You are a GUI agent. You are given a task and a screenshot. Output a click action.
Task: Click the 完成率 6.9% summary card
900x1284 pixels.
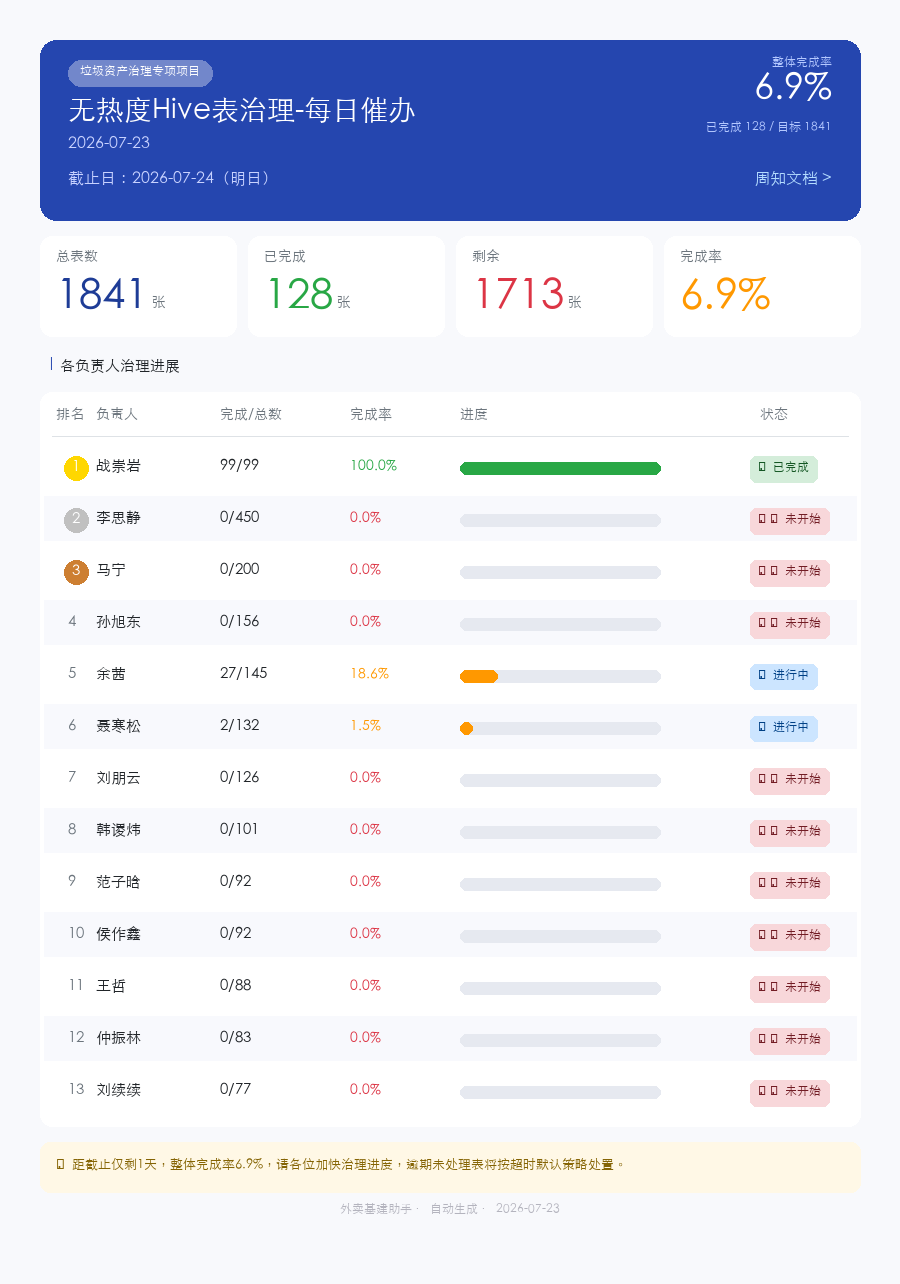(762, 287)
